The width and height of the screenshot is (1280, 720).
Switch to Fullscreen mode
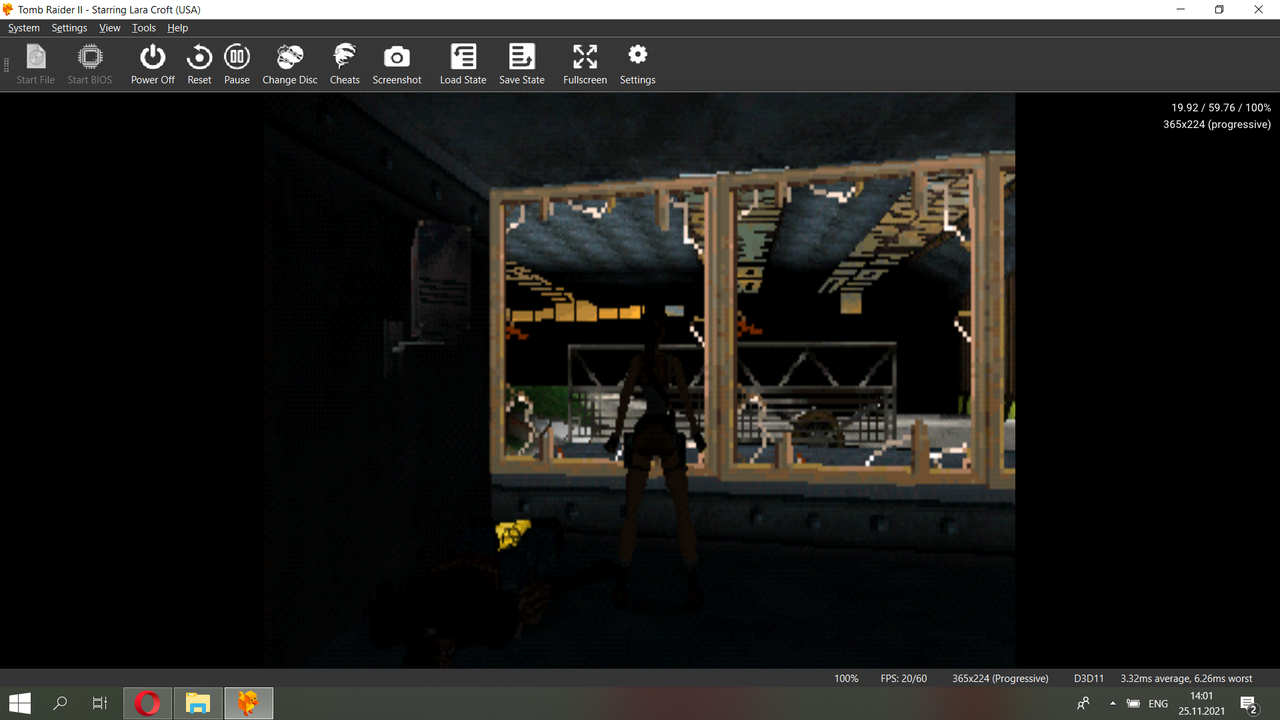pyautogui.click(x=585, y=64)
